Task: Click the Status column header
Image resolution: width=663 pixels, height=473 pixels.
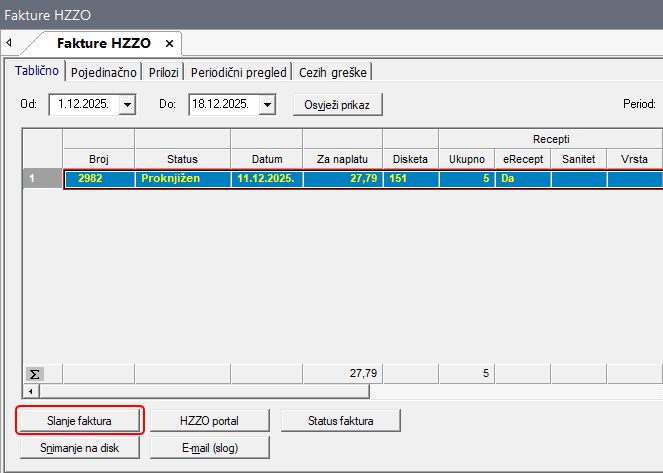Action: (182, 158)
